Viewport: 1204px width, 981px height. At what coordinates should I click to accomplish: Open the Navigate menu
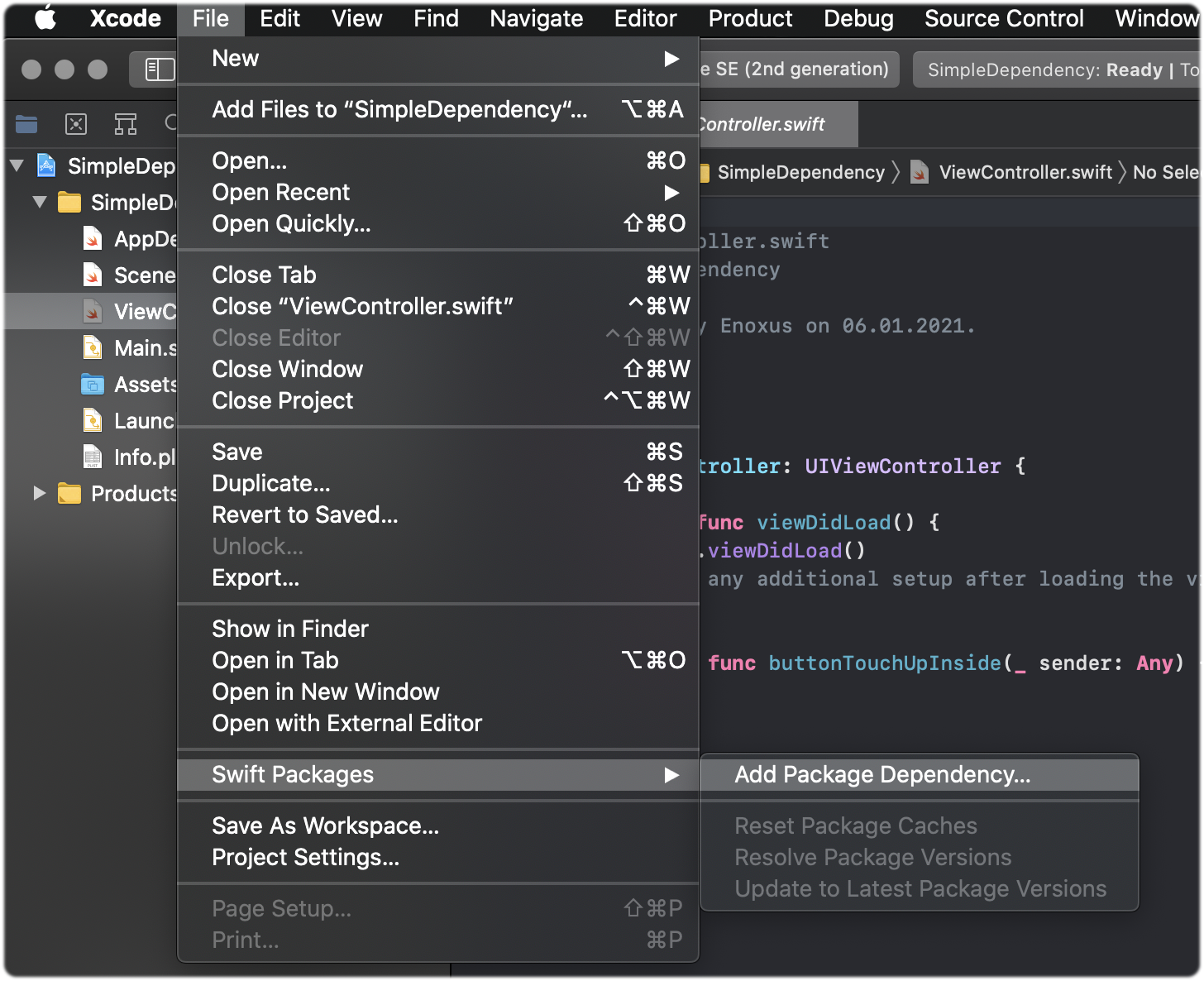coord(537,18)
